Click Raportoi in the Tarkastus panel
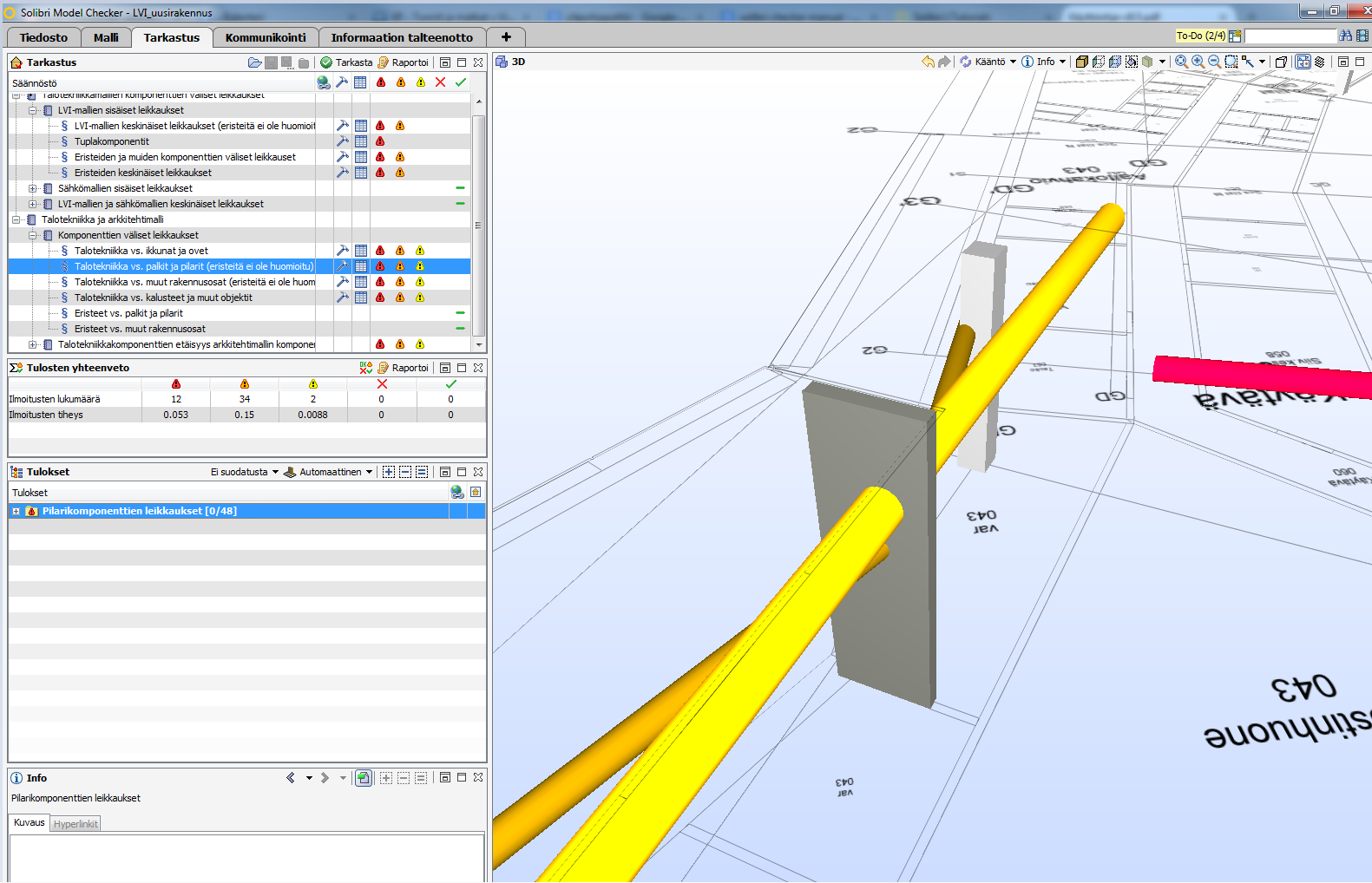This screenshot has height=883, width=1372. [403, 62]
